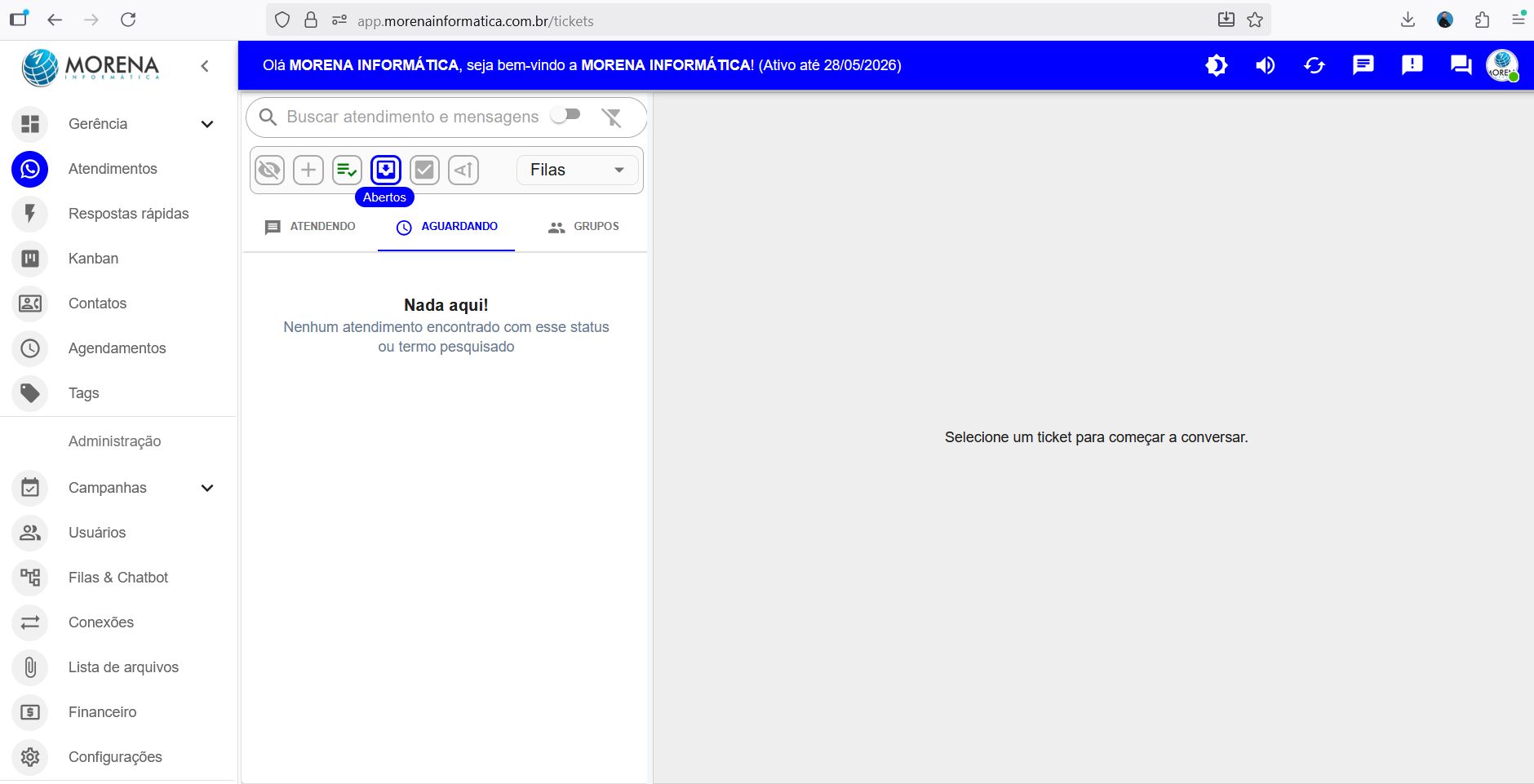
Task: Go to Configurações in the sidebar
Action: (x=115, y=757)
